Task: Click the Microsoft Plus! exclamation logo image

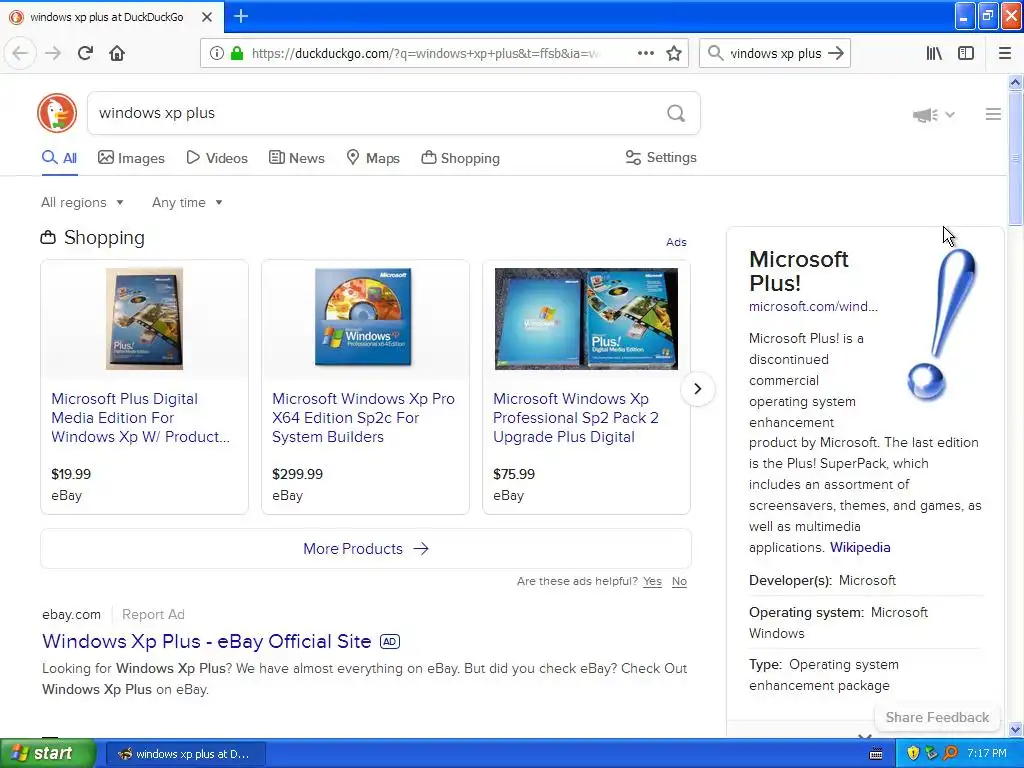Action: pos(942,325)
